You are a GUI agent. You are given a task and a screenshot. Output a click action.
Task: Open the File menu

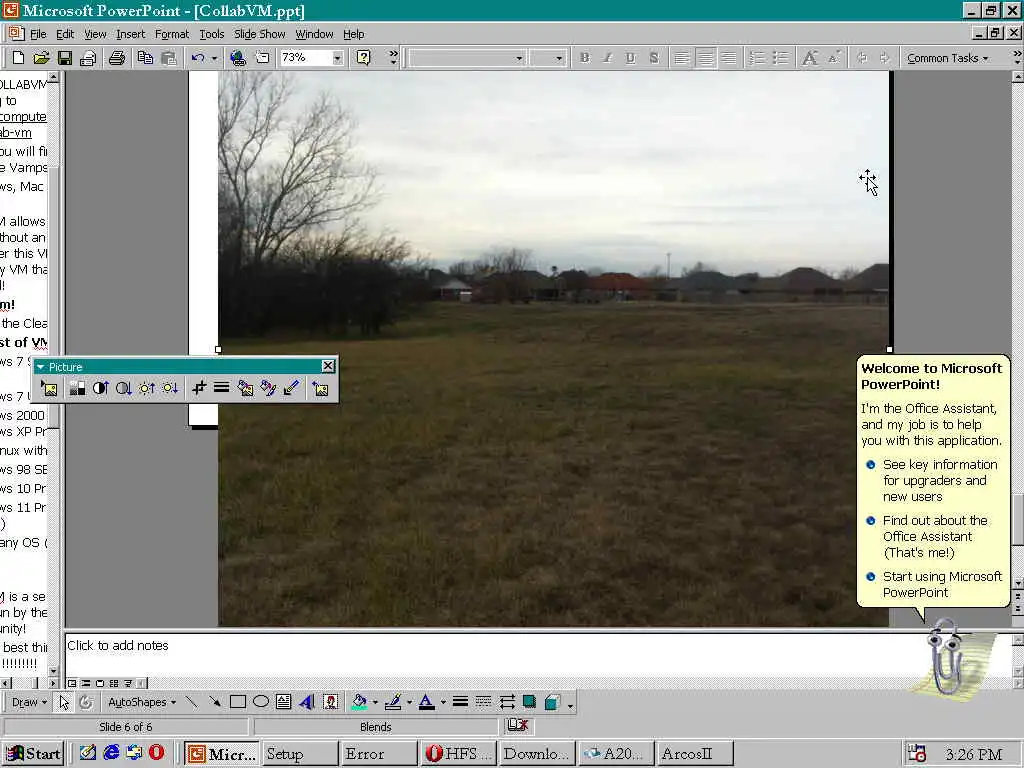click(38, 34)
